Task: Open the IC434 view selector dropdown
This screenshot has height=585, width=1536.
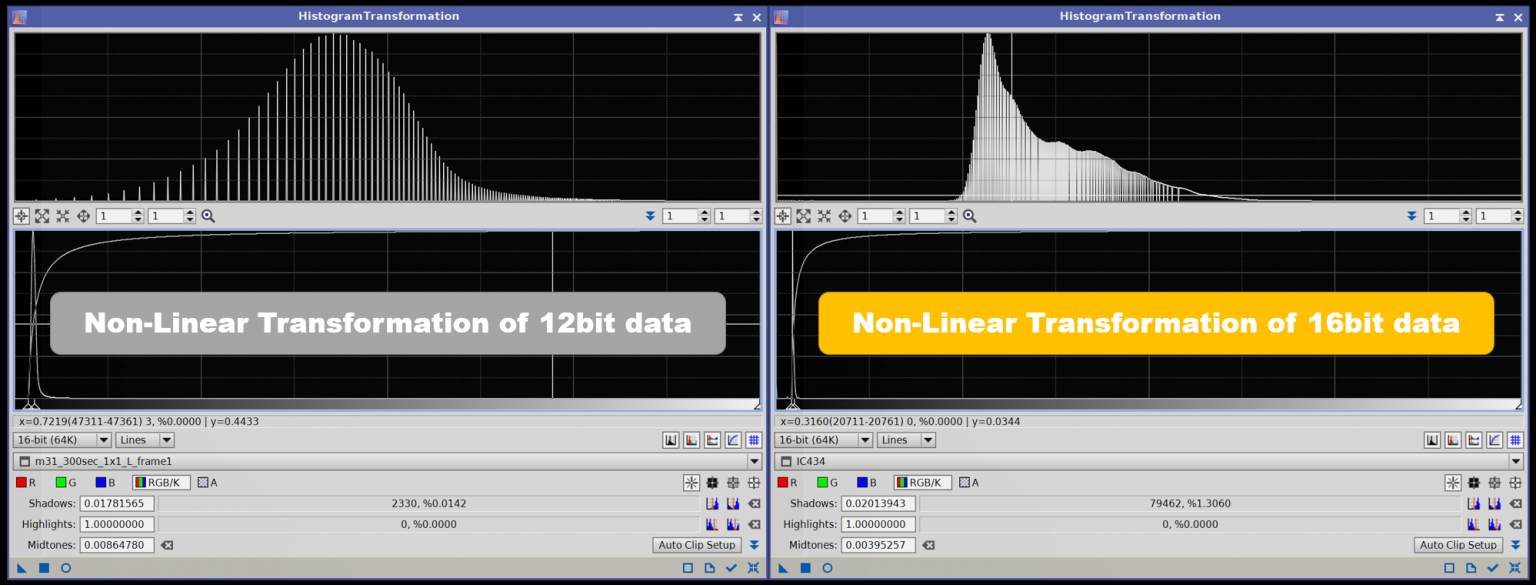Action: (x=1515, y=461)
